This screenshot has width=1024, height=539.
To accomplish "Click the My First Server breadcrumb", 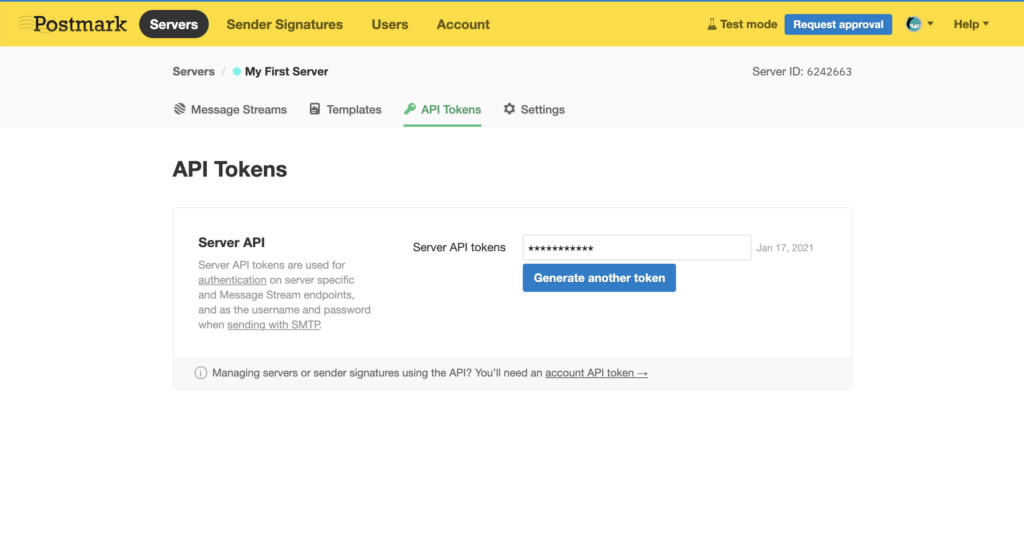I will (286, 71).
